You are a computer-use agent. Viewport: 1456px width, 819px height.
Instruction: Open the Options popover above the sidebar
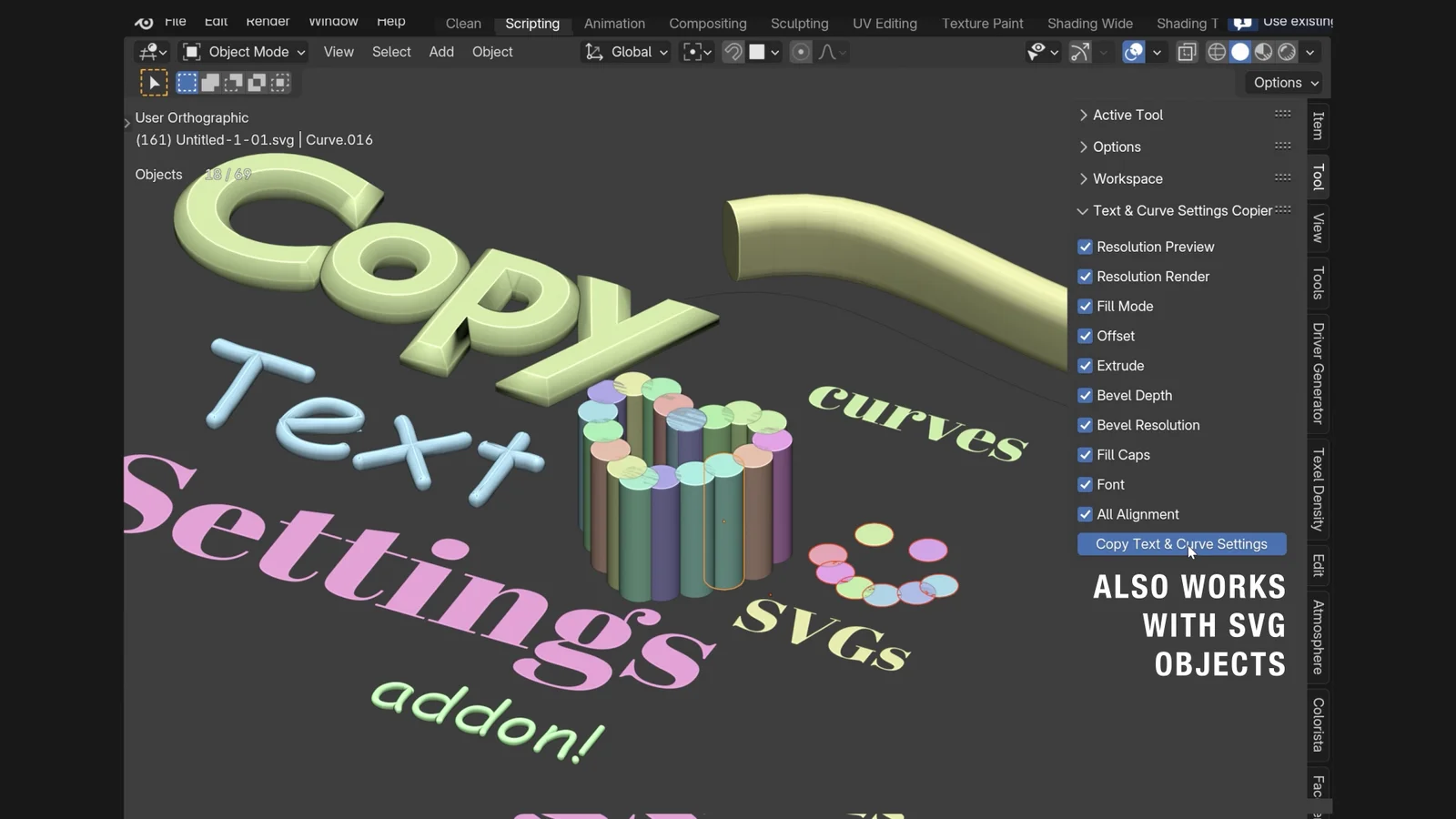click(1282, 82)
